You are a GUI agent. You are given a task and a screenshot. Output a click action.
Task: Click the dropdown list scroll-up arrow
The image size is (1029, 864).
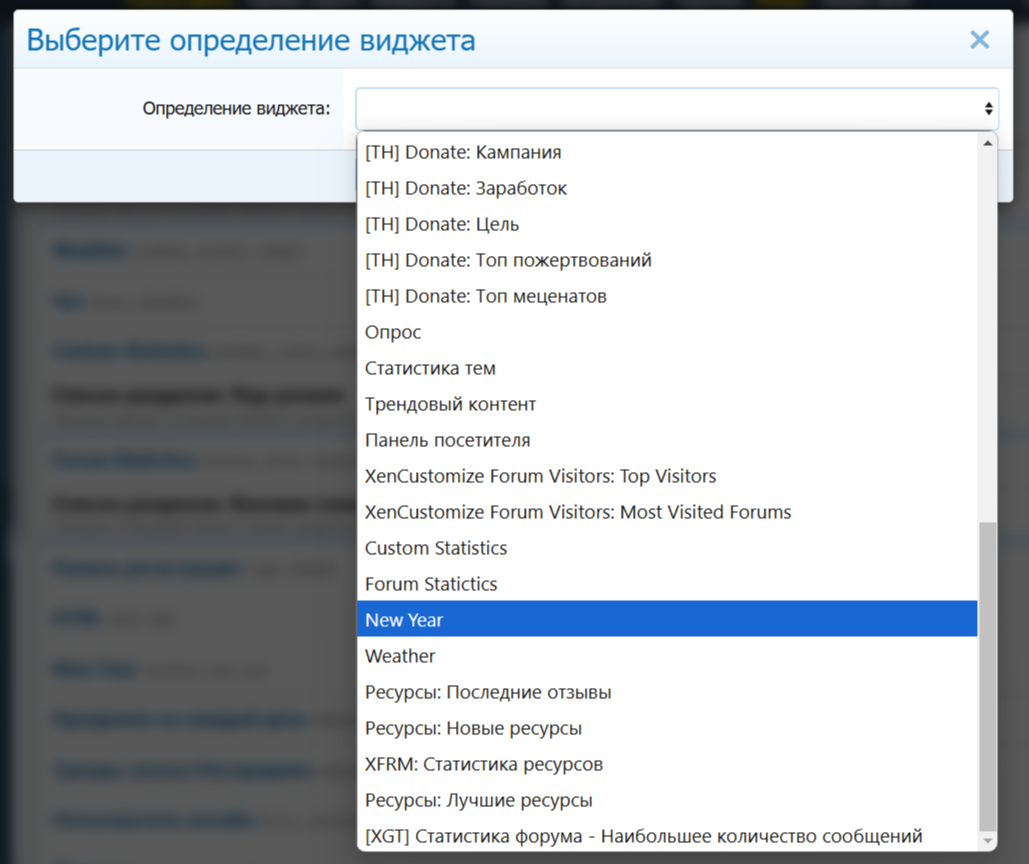coord(988,143)
